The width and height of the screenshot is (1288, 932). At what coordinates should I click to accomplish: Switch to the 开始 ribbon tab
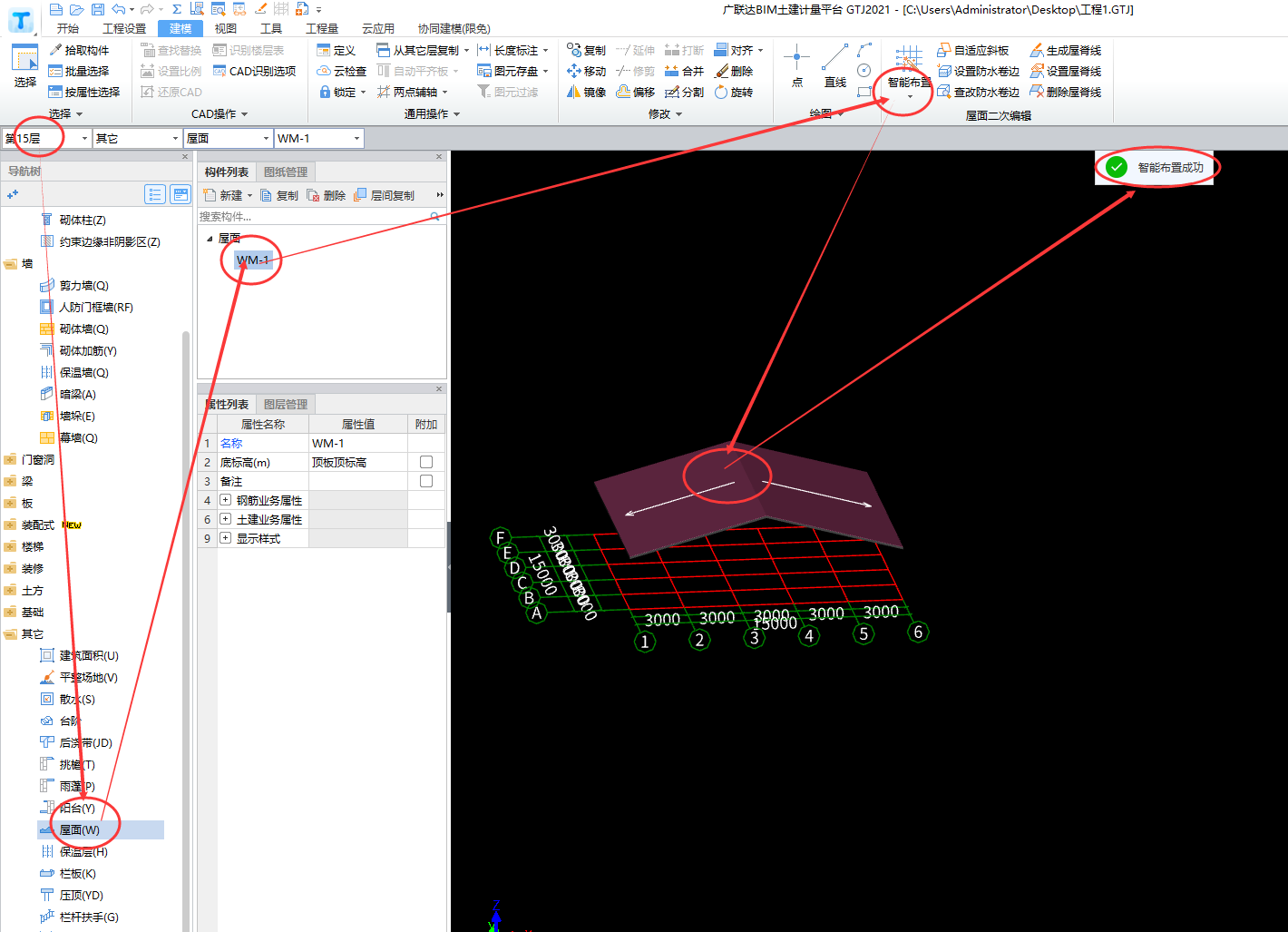[x=68, y=28]
